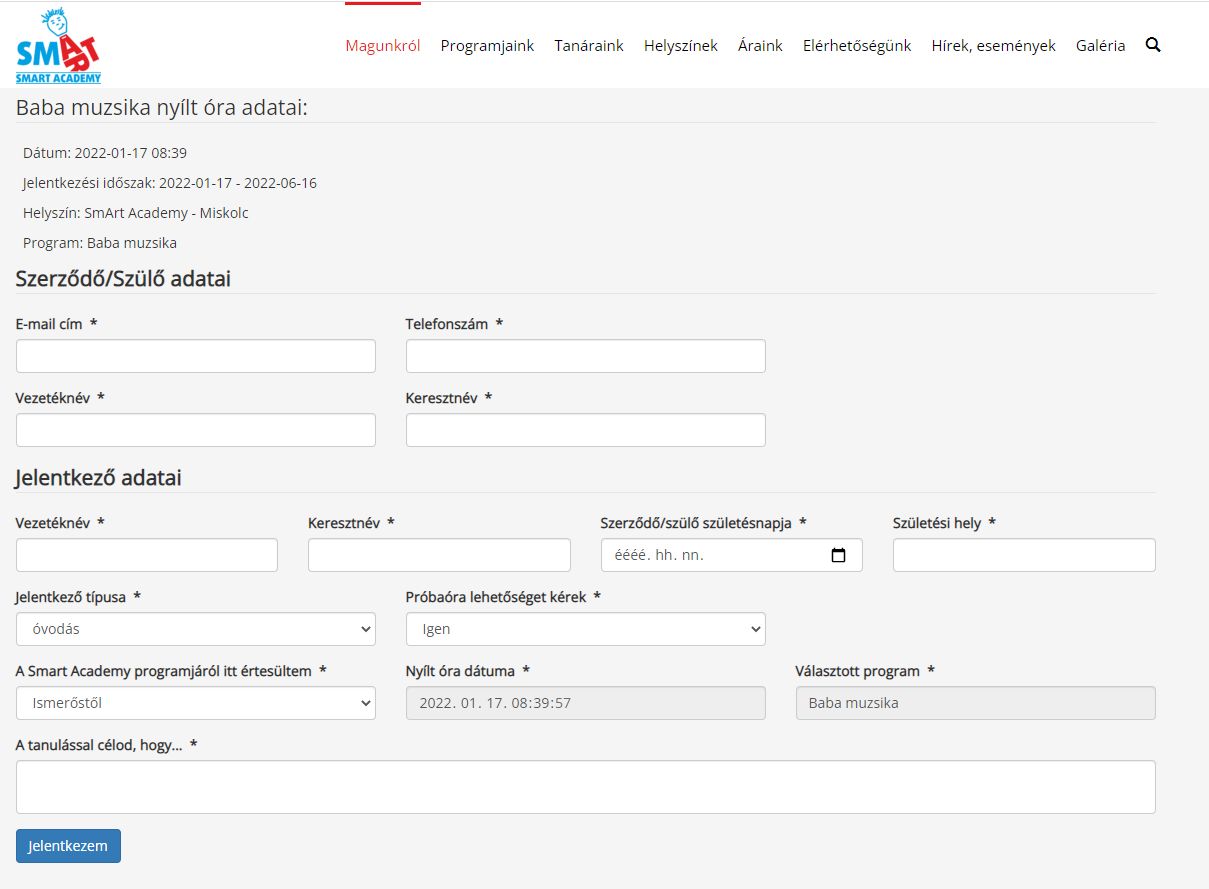Open Elérhetőségünk from the navbar
The height and width of the screenshot is (889, 1209).
click(x=857, y=46)
